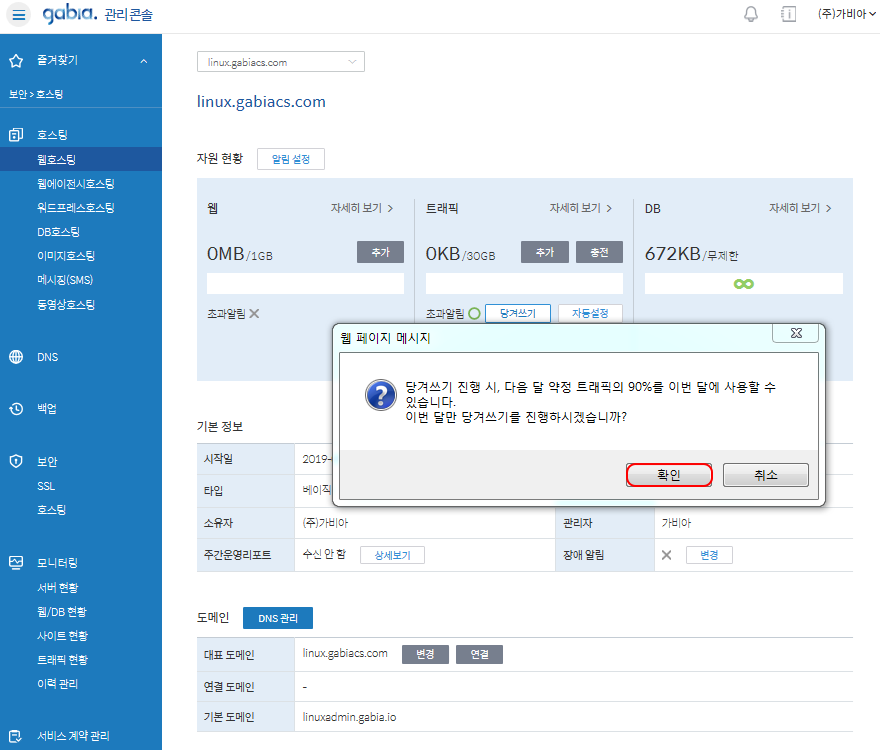Click the web 초과알림 X status icon
The width and height of the screenshot is (880, 750).
(x=254, y=313)
